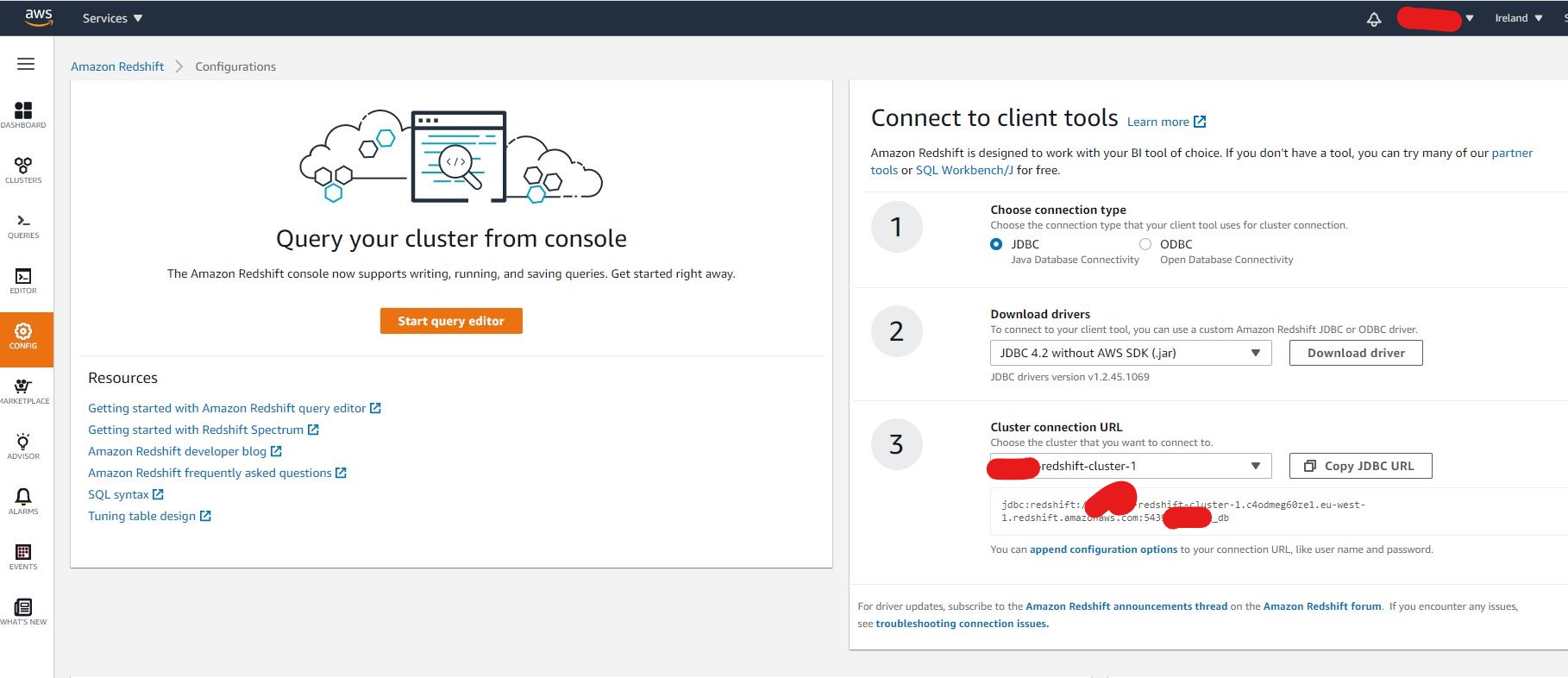
Task: Open Dashboard in sidebar
Action: click(x=23, y=115)
